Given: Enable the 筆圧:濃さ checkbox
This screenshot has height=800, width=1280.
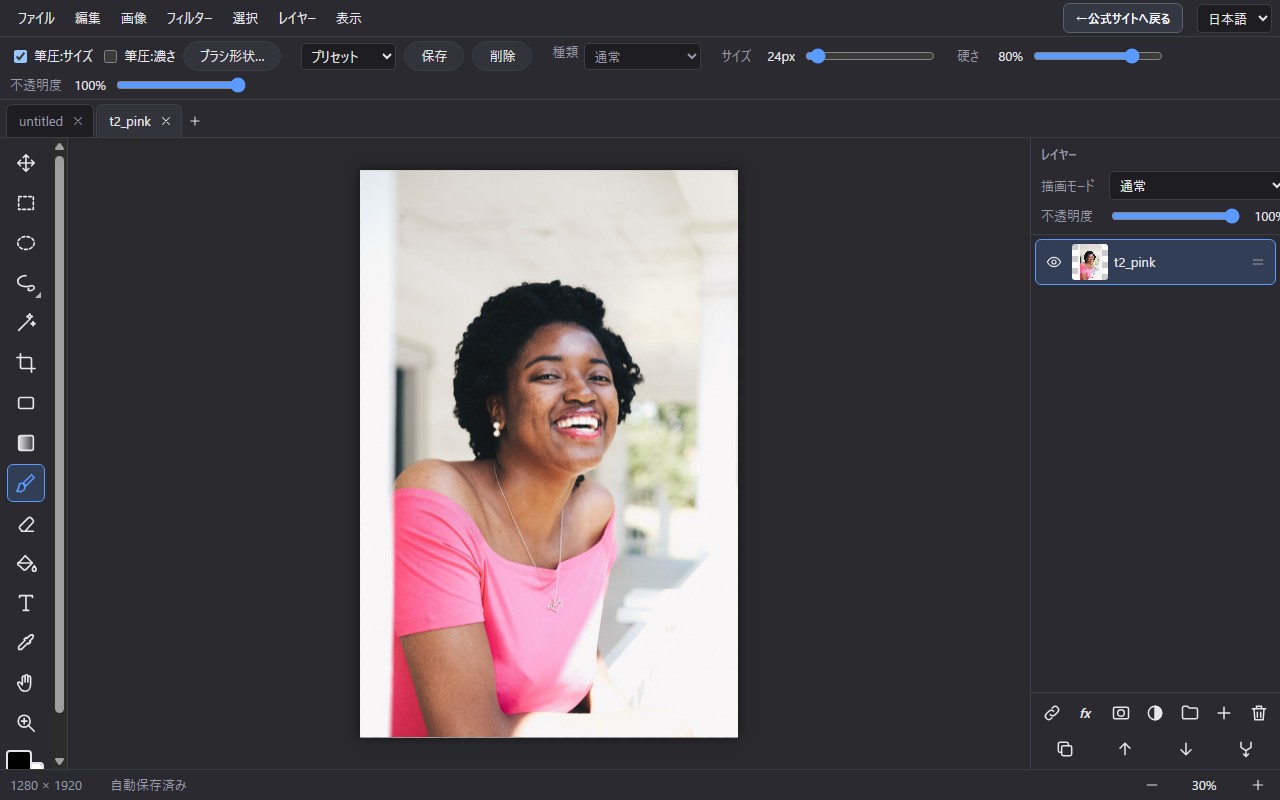Looking at the screenshot, I should point(111,56).
